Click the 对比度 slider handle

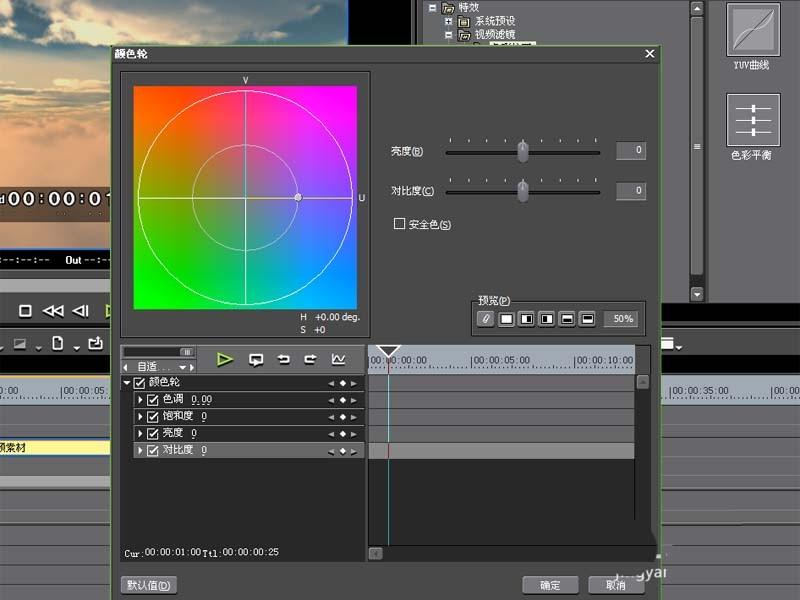point(522,191)
